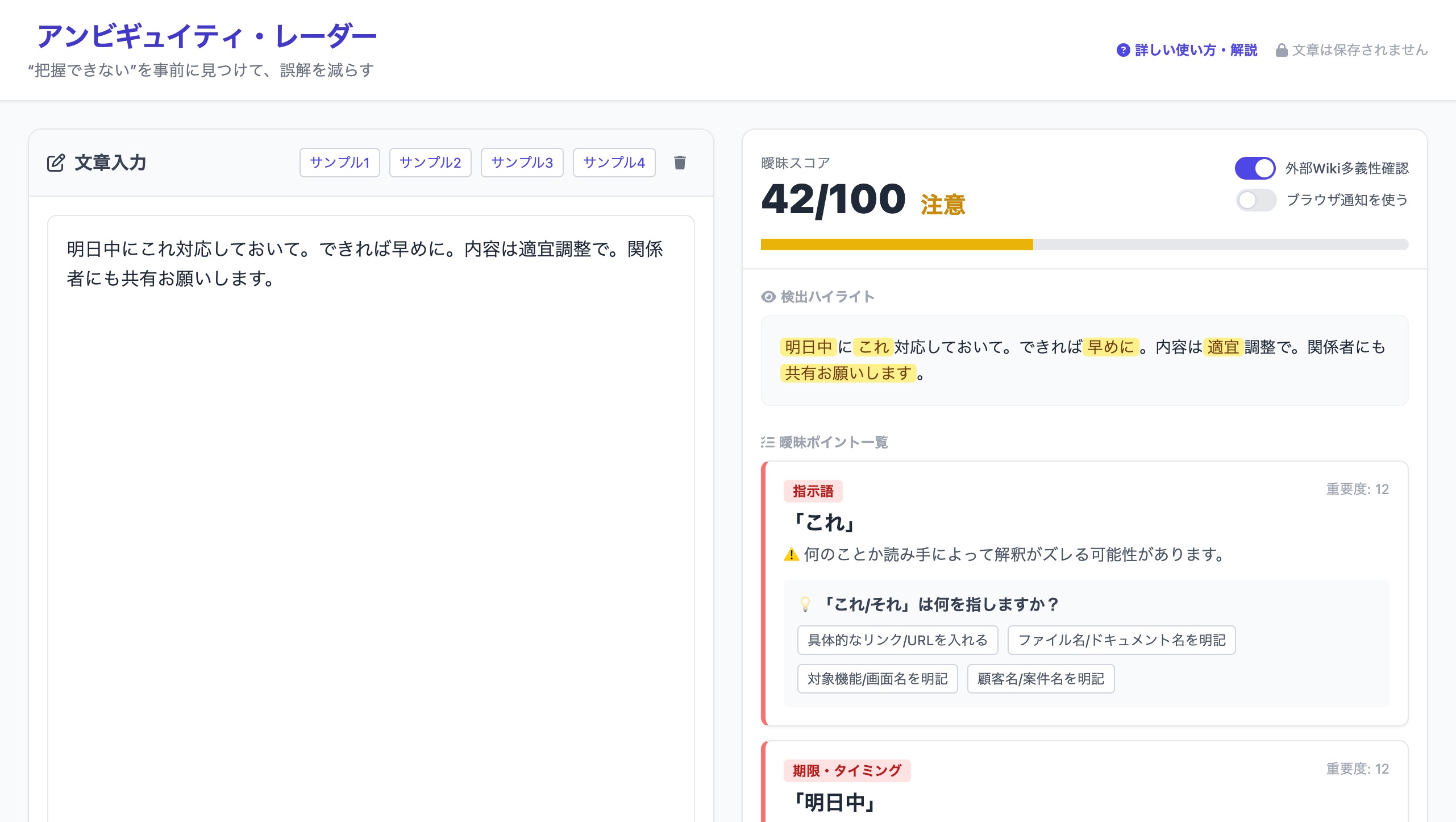Click the warning triangle icon in 指示語 card
This screenshot has height=822, width=1456.
pyautogui.click(x=791, y=554)
